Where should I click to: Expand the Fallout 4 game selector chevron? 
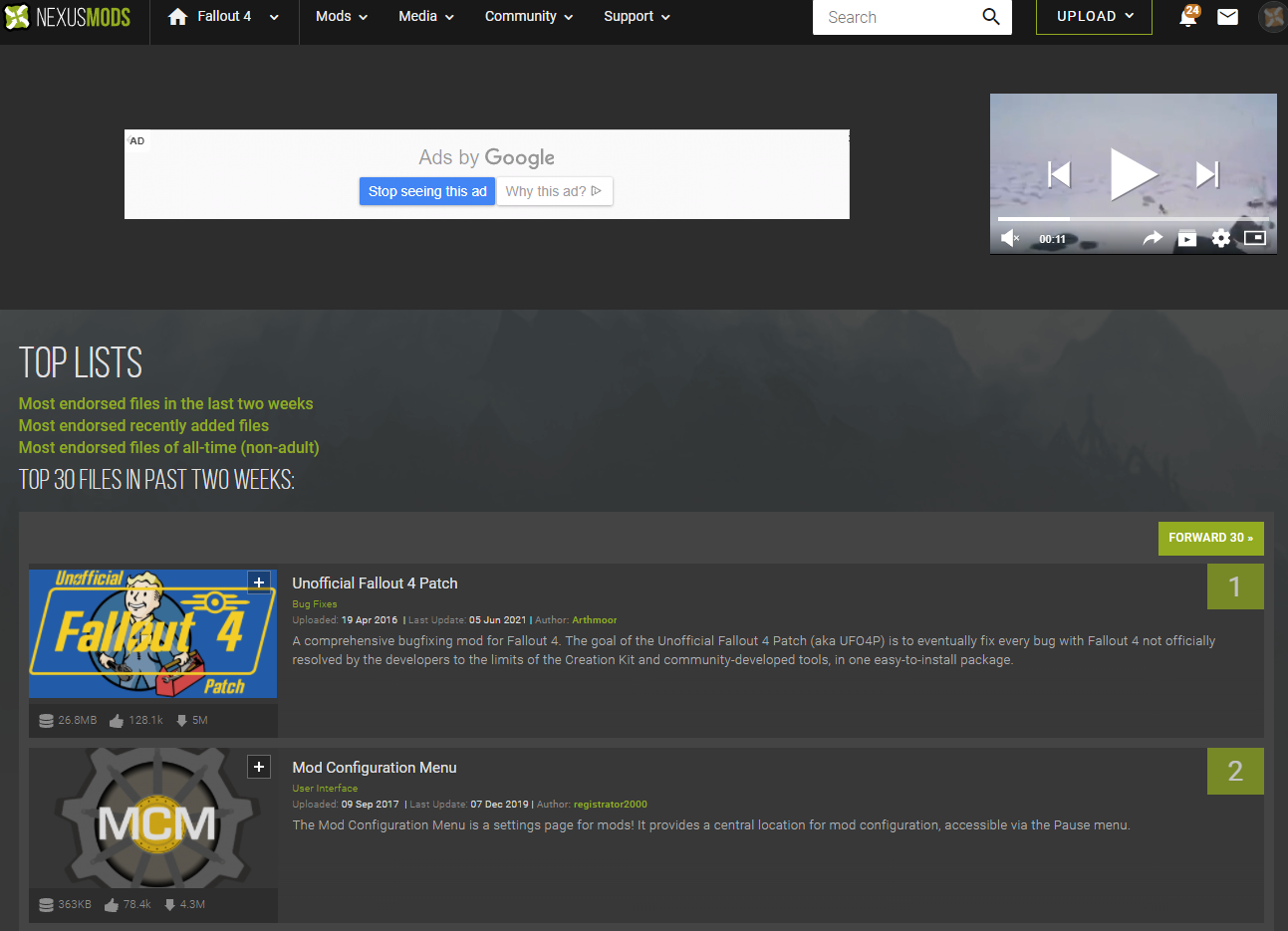coord(274,17)
